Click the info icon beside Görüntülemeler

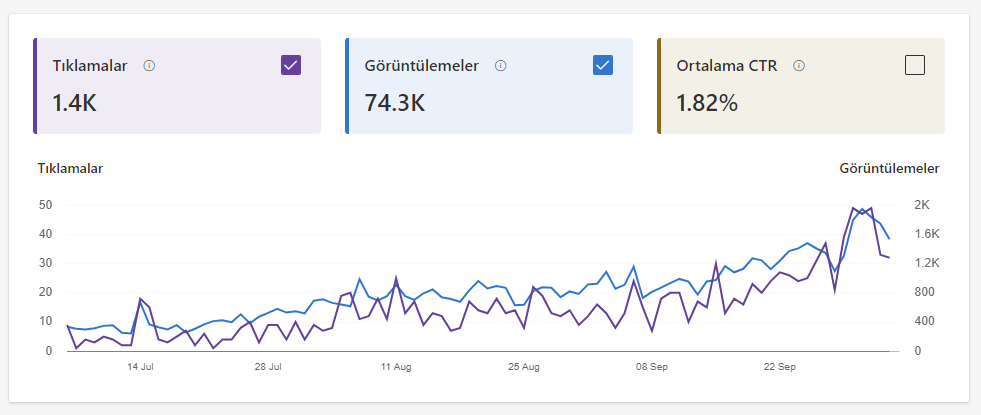[501, 65]
